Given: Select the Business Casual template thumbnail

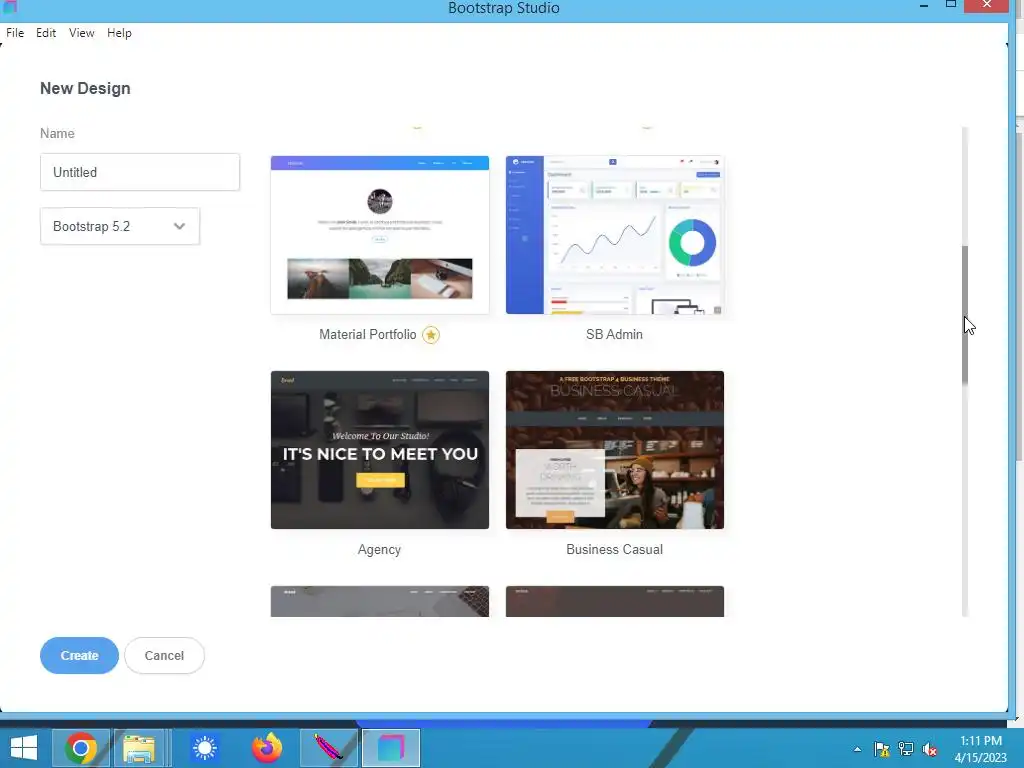Looking at the screenshot, I should (615, 450).
